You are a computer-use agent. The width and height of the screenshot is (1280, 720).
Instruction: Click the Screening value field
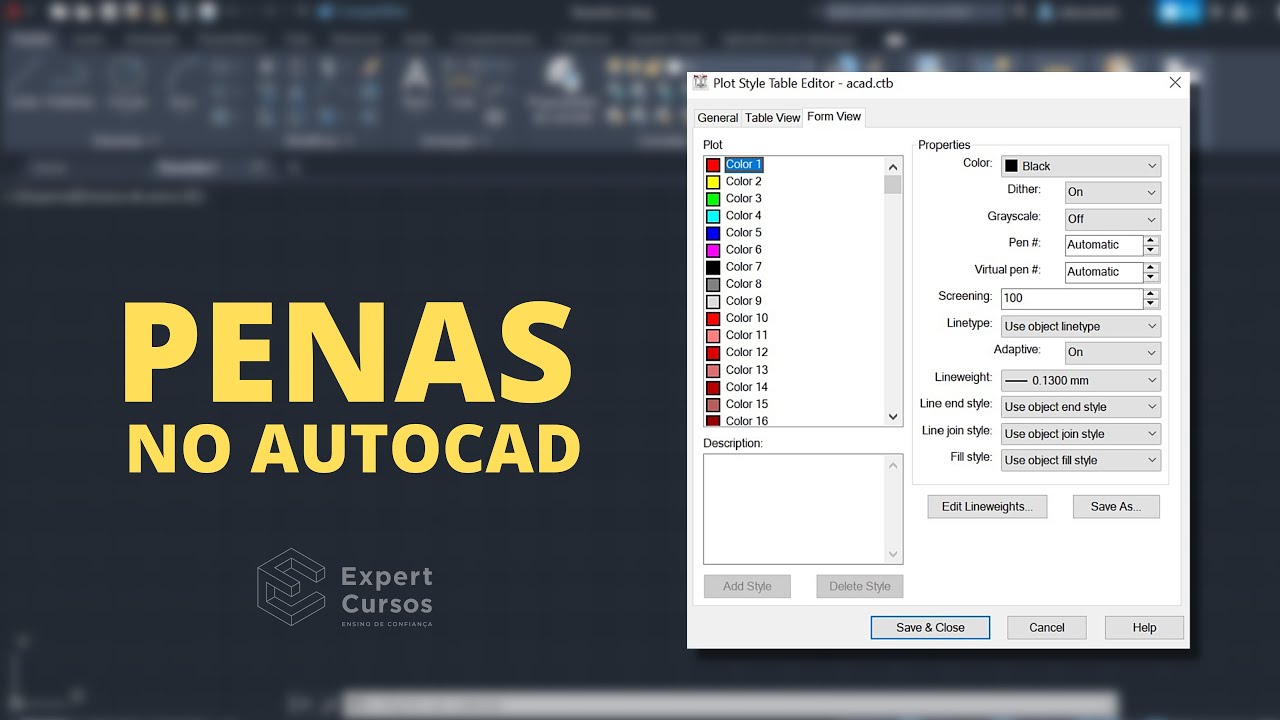coord(1072,298)
